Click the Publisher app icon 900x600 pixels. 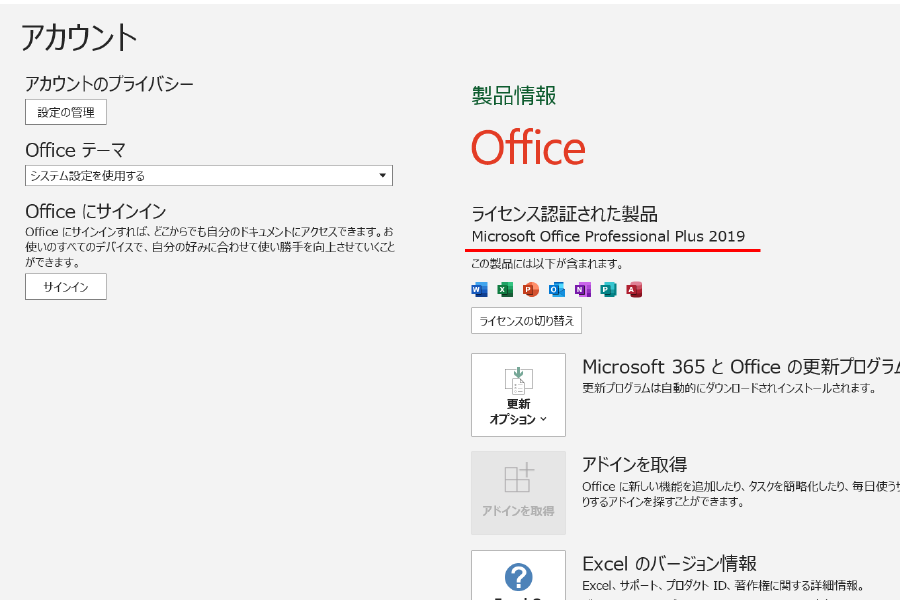pos(608,289)
